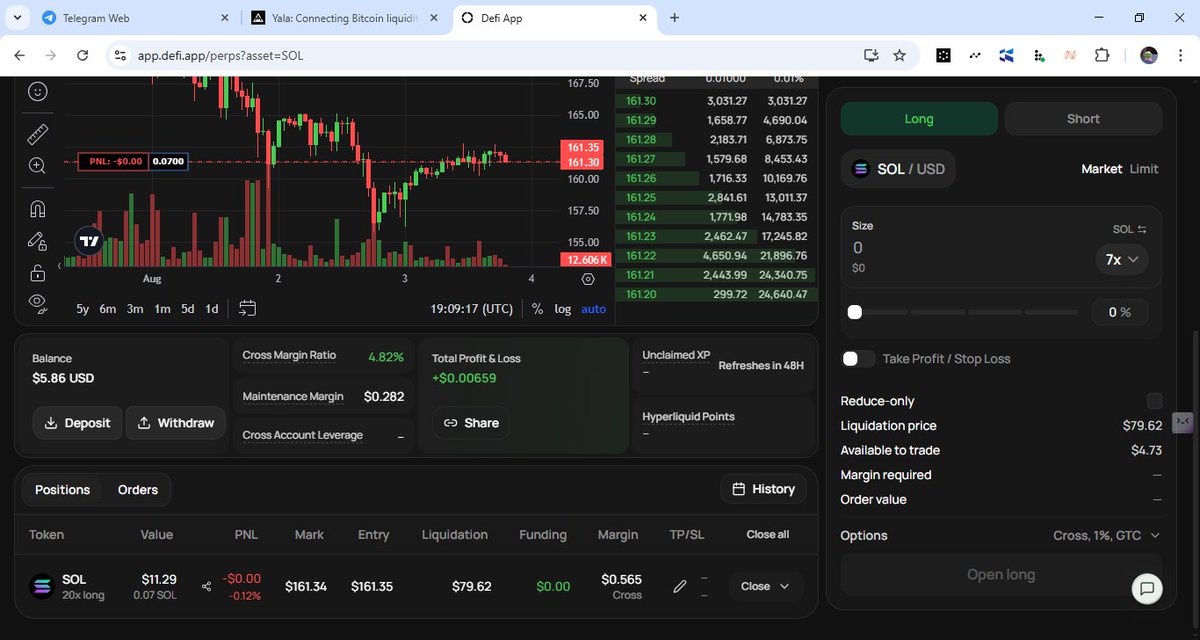Image resolution: width=1200 pixels, height=640 pixels.
Task: Open the SOL / USD asset selector
Action: [x=898, y=169]
